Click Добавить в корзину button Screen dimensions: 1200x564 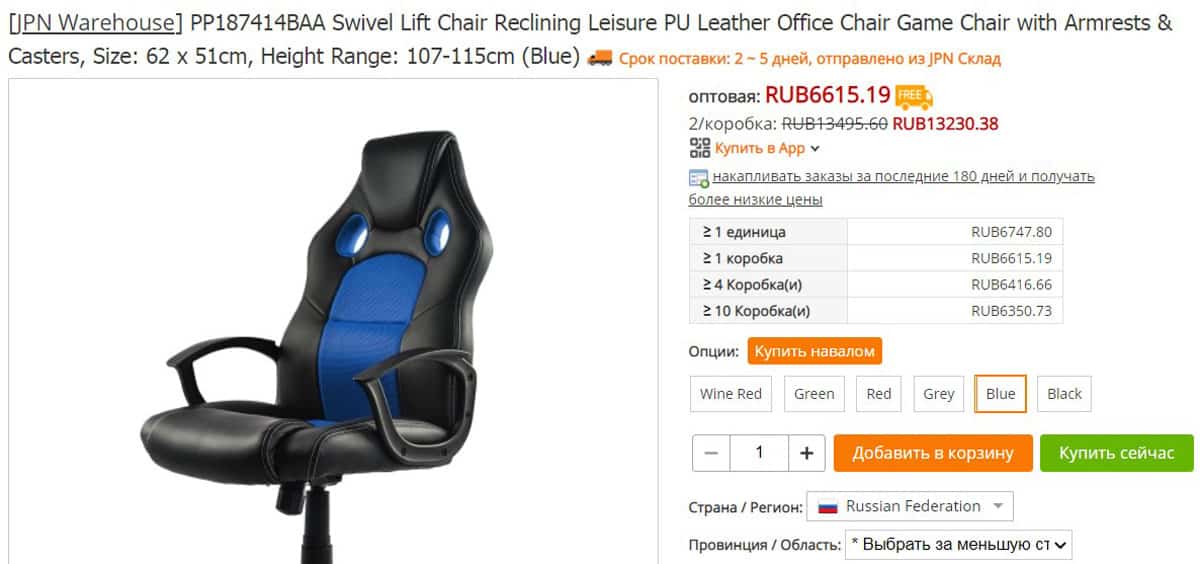(x=933, y=453)
